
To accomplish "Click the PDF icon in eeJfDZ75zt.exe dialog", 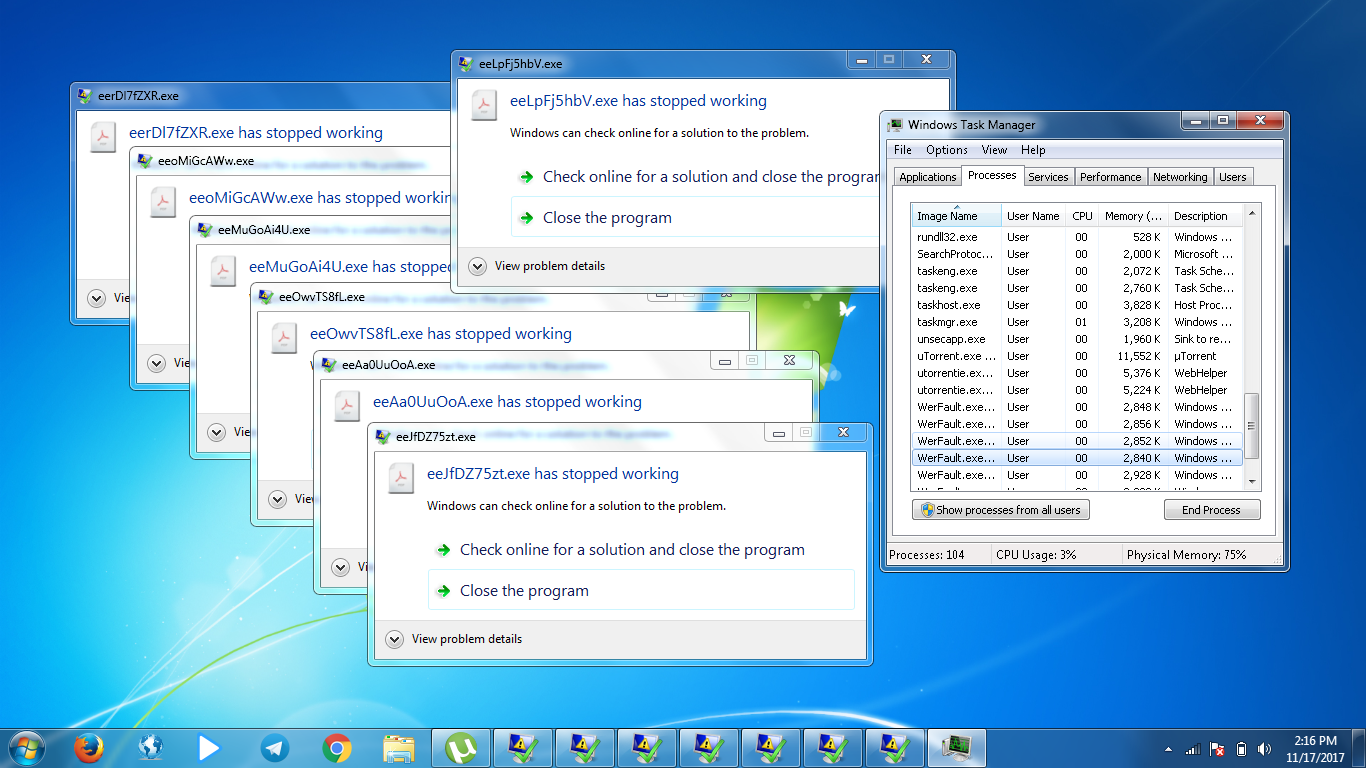I will point(402,478).
